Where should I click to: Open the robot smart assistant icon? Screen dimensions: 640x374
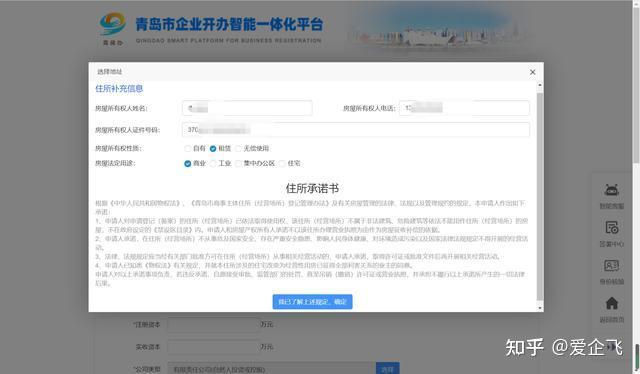click(611, 190)
